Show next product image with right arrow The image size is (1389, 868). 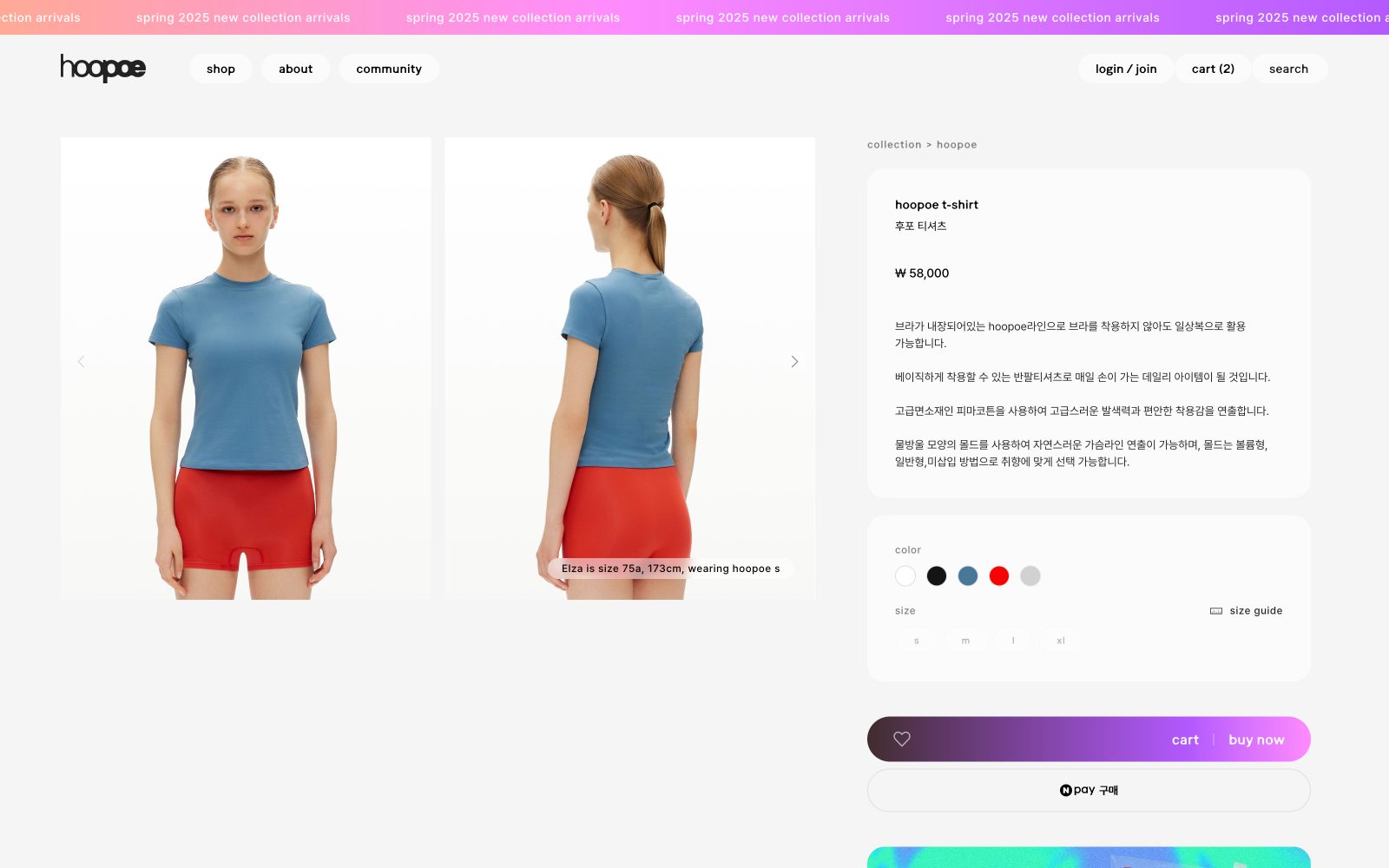point(793,362)
